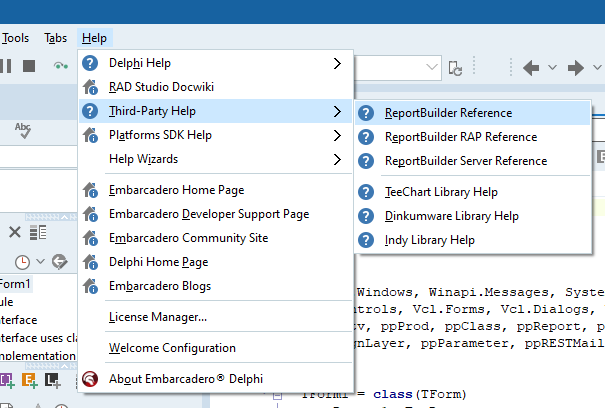The width and height of the screenshot is (605, 408).
Task: Stop the program with the square button
Action: (29, 66)
